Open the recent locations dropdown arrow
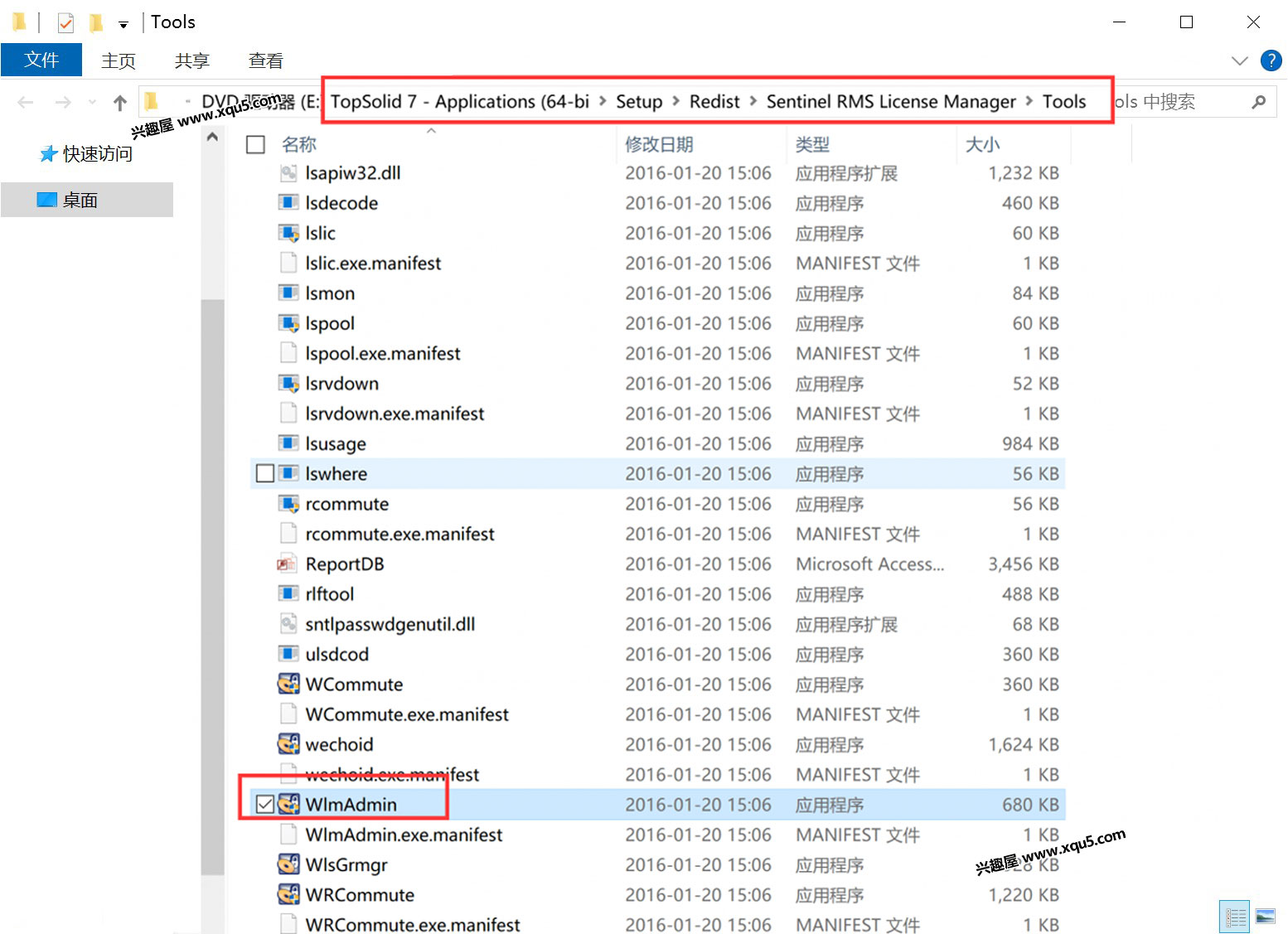The width and height of the screenshot is (1288, 934). (92, 103)
